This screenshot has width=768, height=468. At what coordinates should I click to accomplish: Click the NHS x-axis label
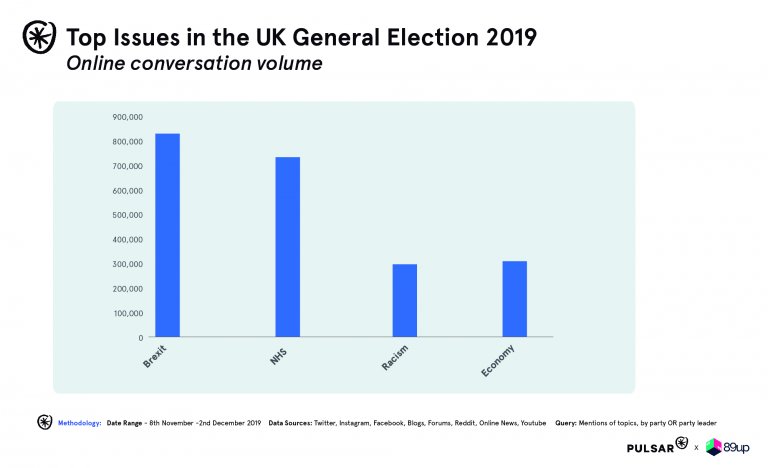279,357
